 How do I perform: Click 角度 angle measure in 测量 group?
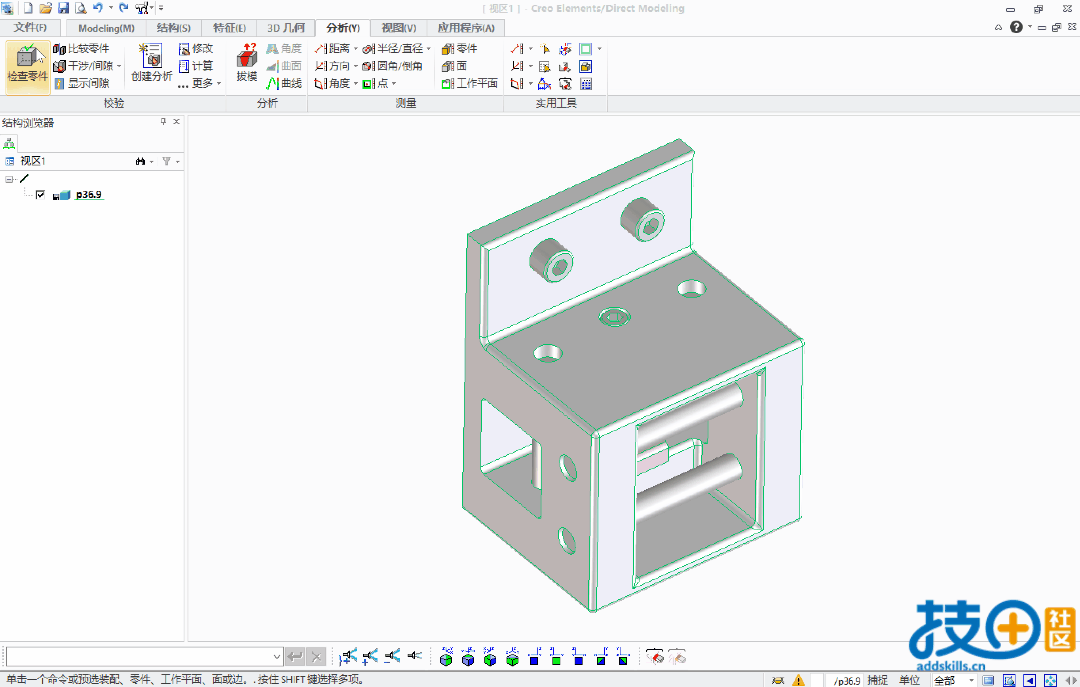(333, 83)
